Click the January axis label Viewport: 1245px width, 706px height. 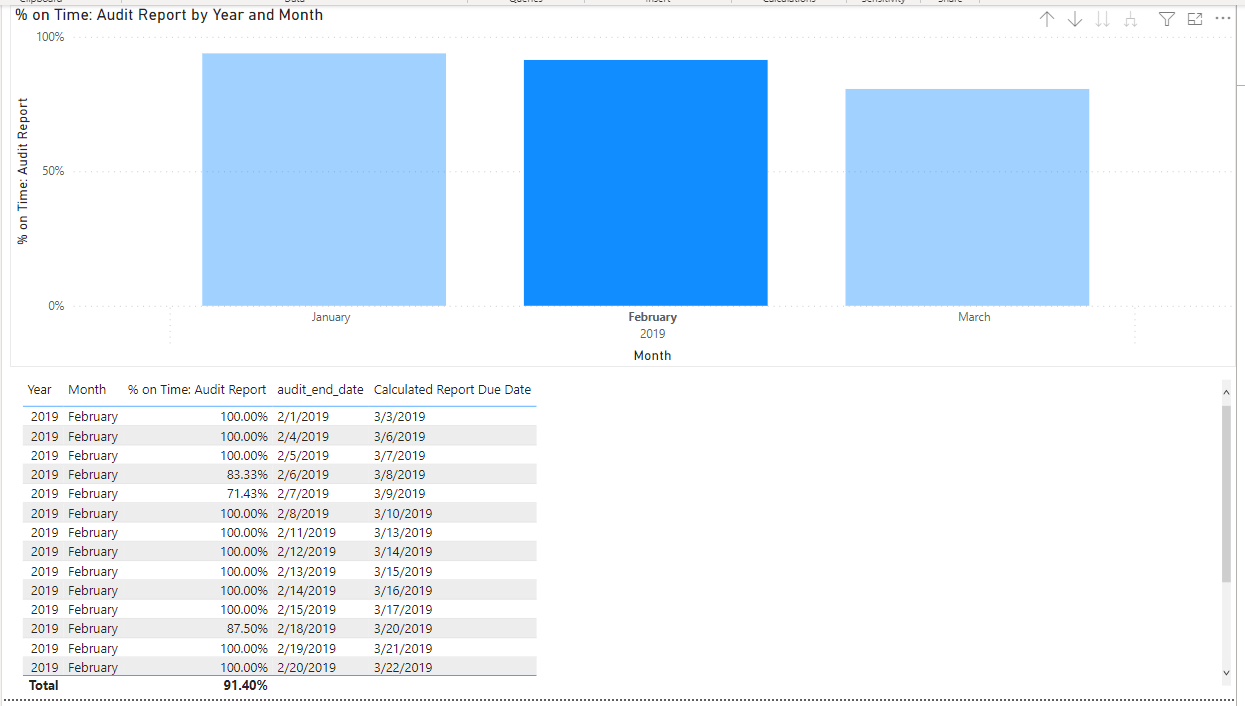point(331,317)
